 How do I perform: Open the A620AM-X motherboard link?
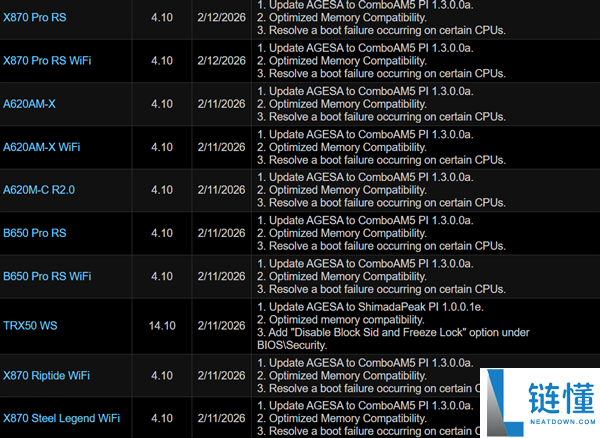point(29,104)
